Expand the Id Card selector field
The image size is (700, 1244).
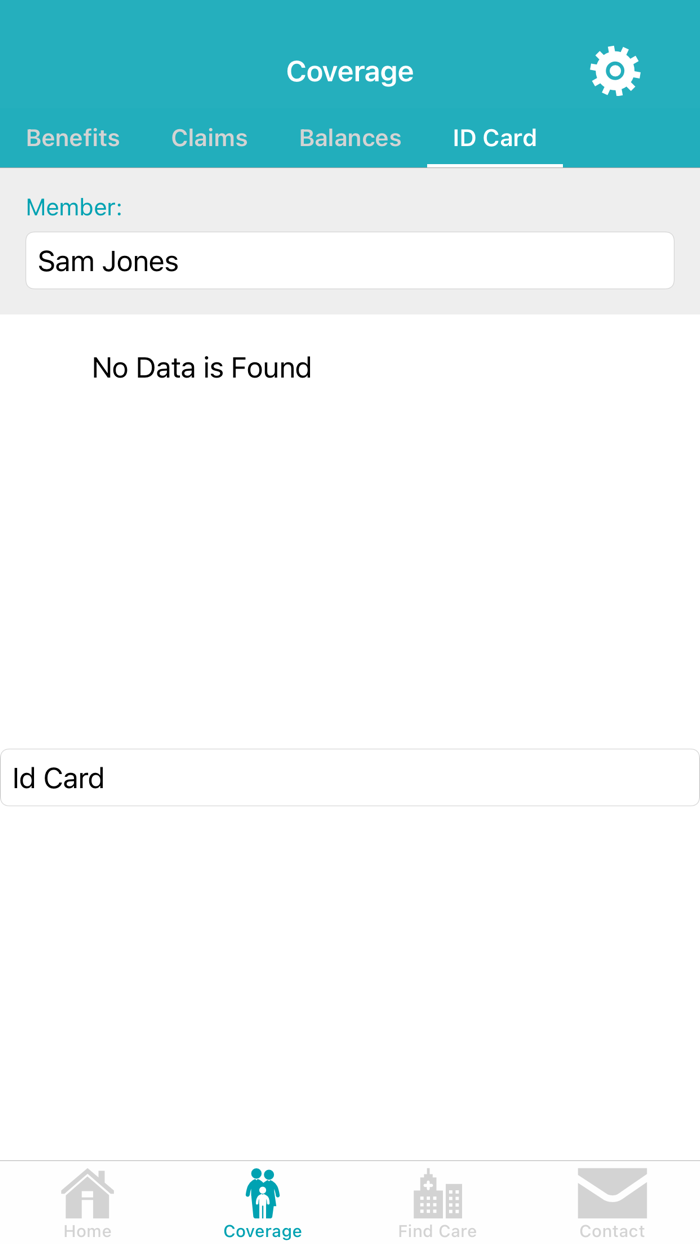click(350, 778)
